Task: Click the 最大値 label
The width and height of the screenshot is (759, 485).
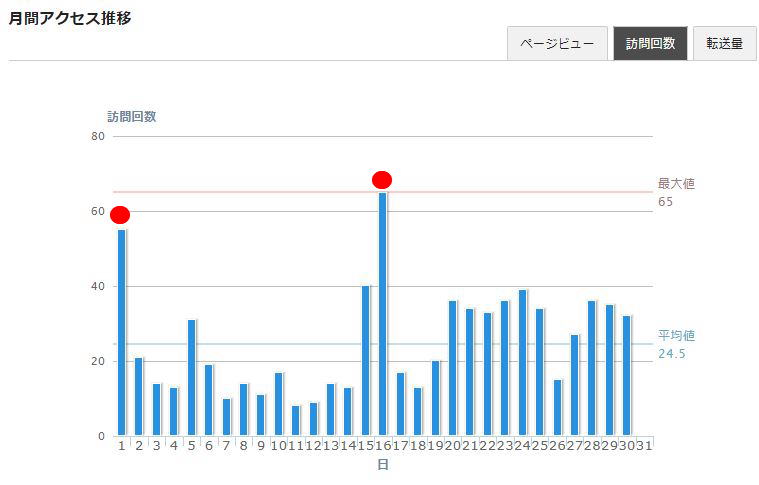Action: click(676, 183)
